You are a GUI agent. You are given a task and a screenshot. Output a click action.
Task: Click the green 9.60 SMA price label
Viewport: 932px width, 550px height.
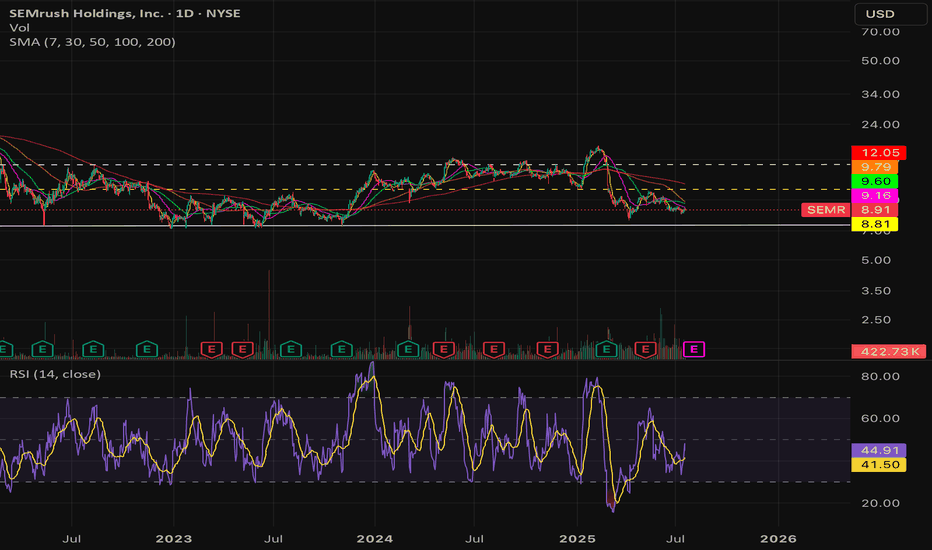click(875, 181)
